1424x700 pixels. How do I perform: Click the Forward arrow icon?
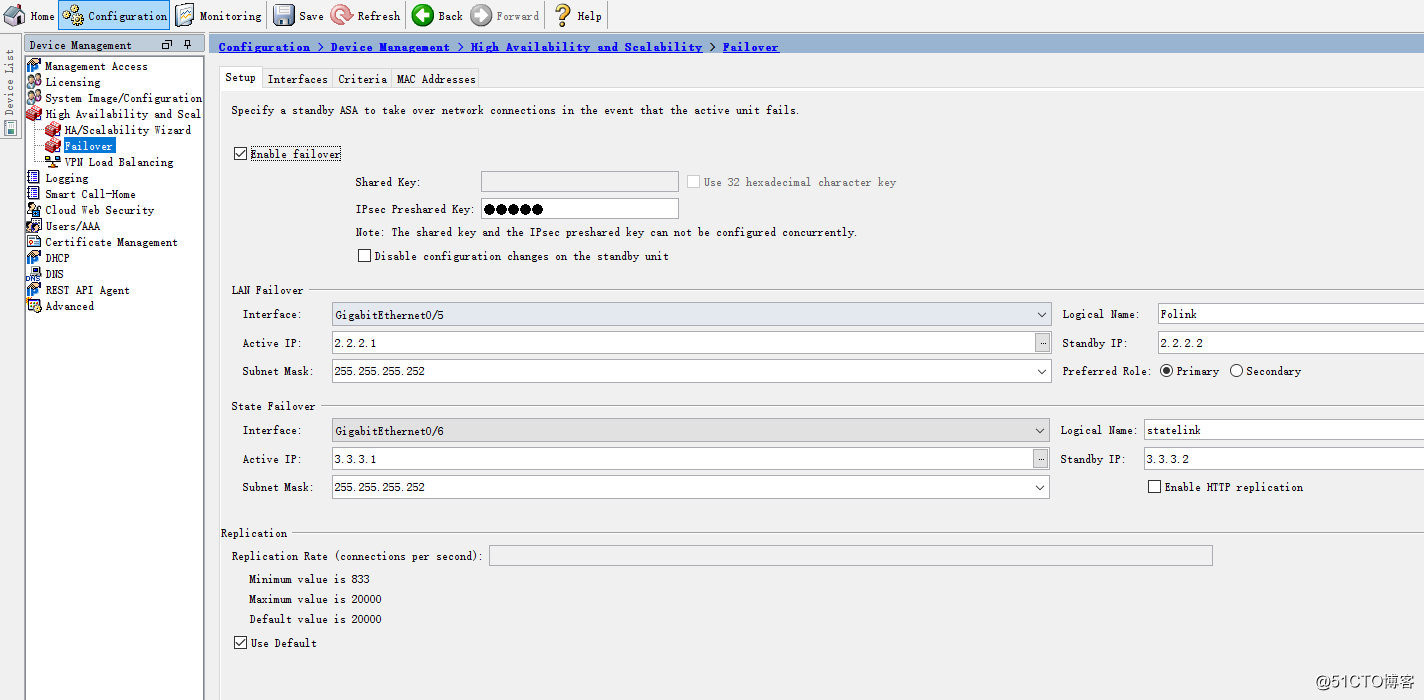click(481, 15)
